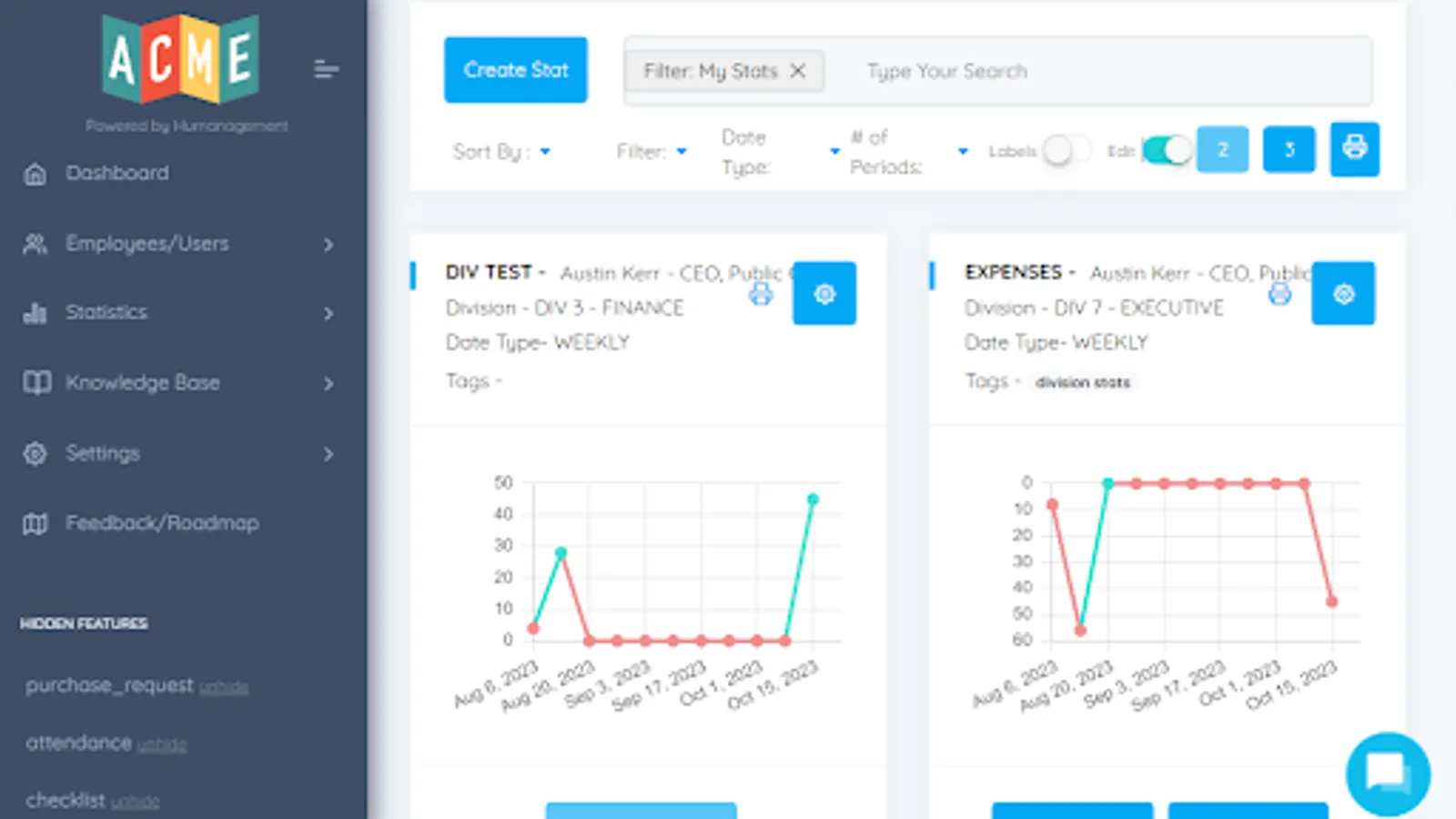Expand the Statistics submenu chevron
Image resolution: width=1456 pixels, height=819 pixels.
(329, 313)
